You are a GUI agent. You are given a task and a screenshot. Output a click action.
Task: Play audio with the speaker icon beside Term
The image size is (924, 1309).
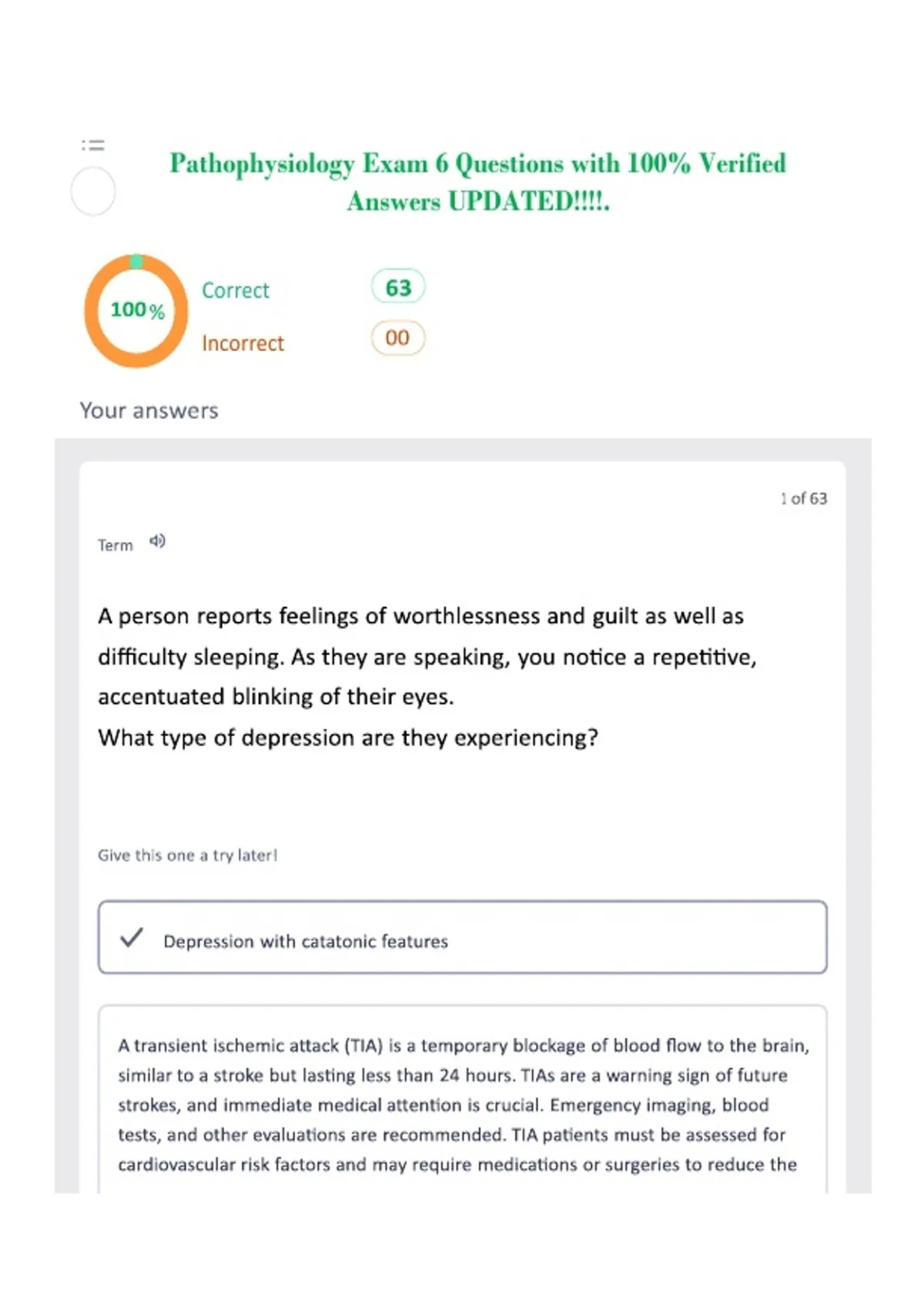tap(157, 541)
